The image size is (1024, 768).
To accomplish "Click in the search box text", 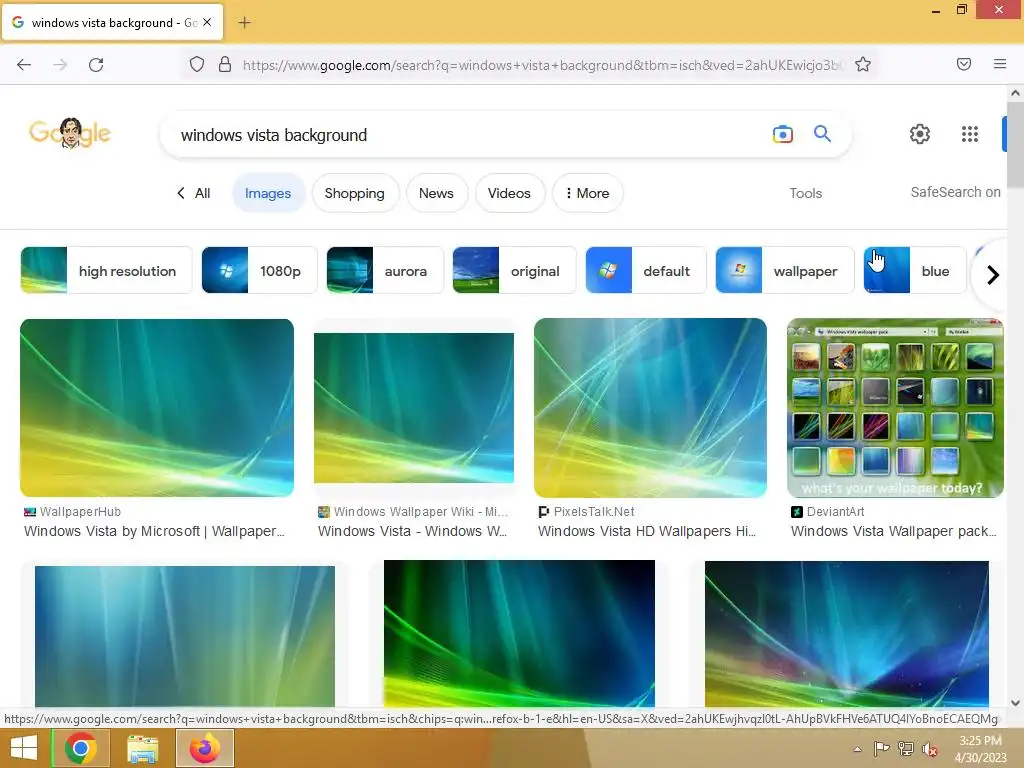I will [x=274, y=135].
